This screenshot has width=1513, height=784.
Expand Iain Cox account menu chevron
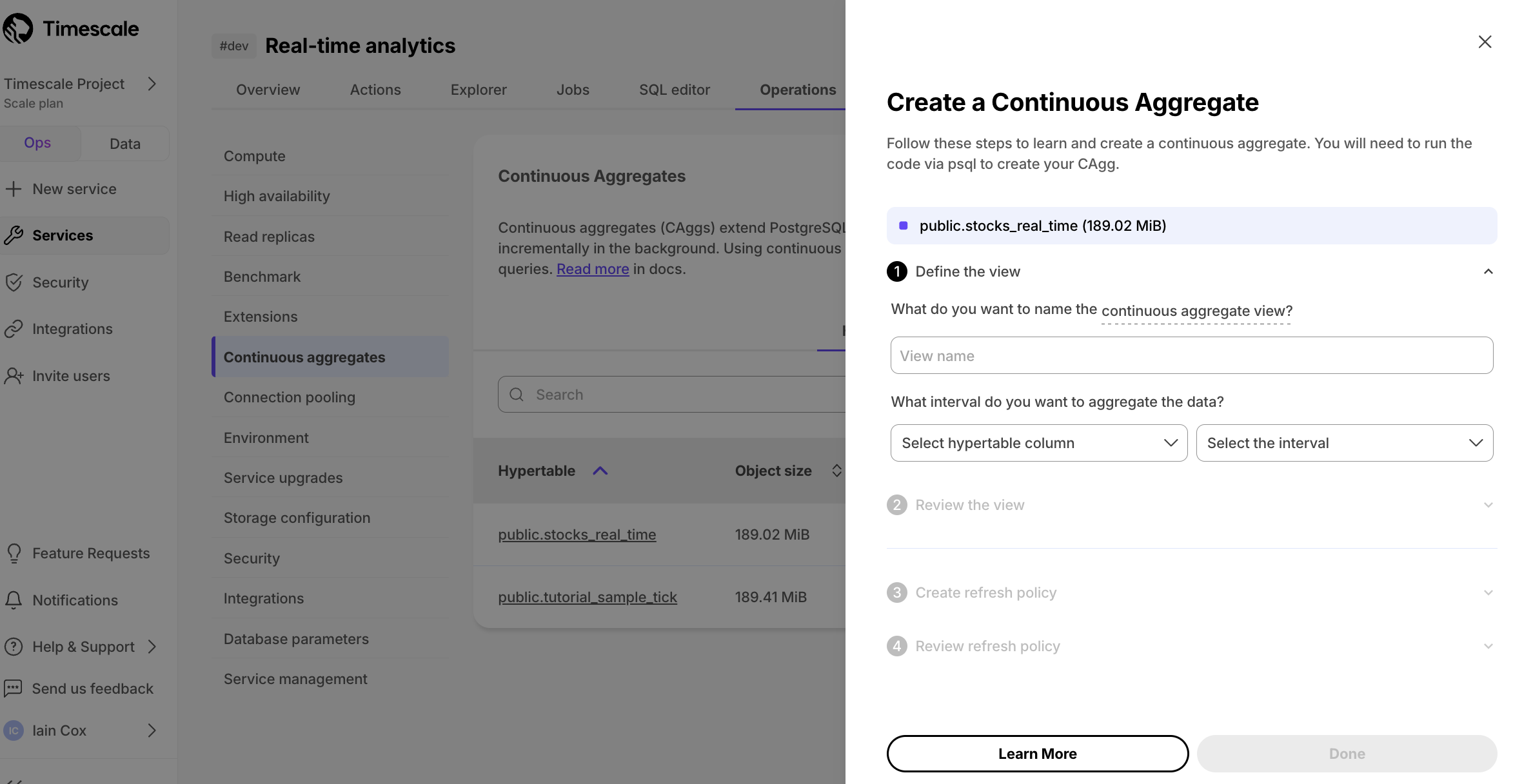coord(152,730)
